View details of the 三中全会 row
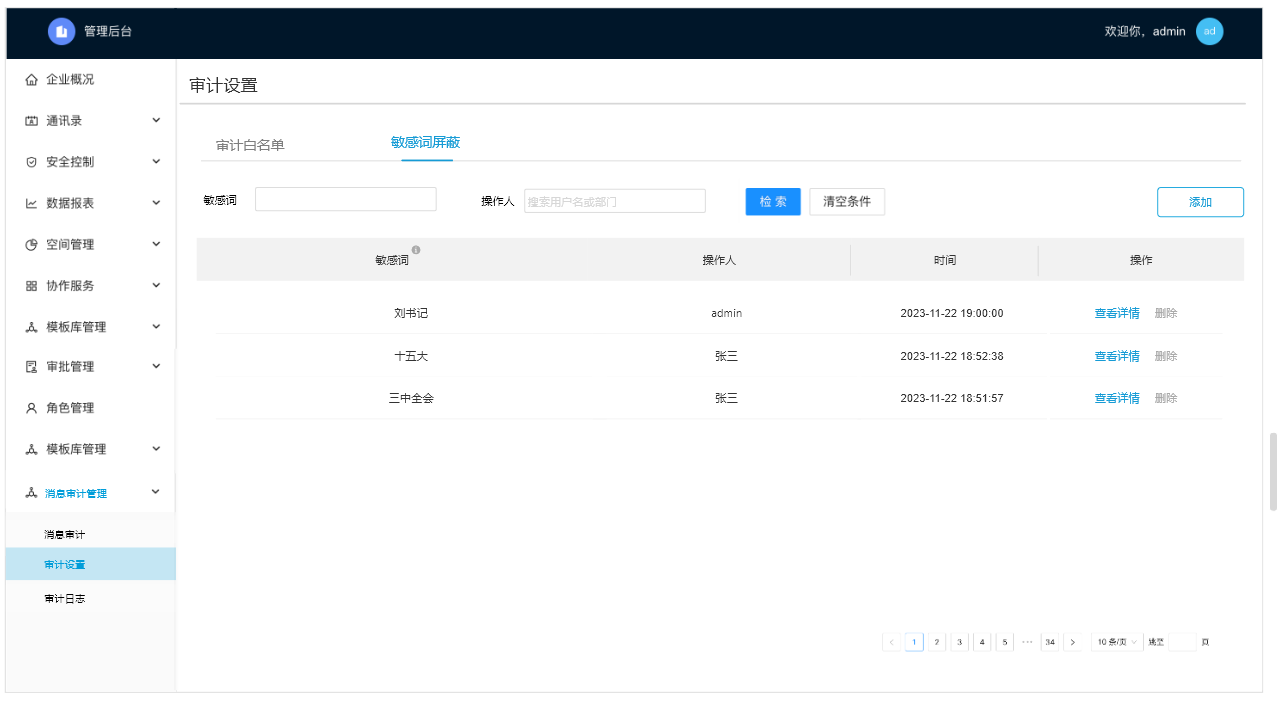 [x=1117, y=398]
